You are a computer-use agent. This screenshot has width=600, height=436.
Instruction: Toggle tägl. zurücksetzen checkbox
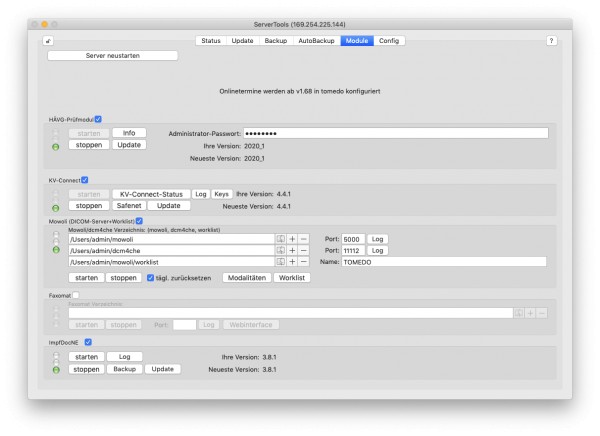(150, 278)
